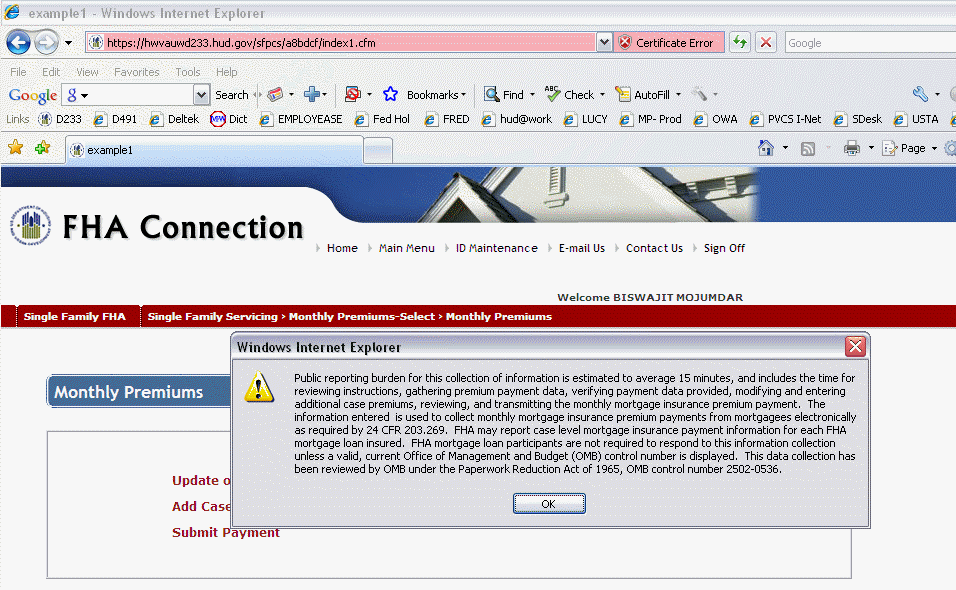Expand the Google toolbar search box dropdown
Screen dimensions: 956x590
(x=201, y=95)
